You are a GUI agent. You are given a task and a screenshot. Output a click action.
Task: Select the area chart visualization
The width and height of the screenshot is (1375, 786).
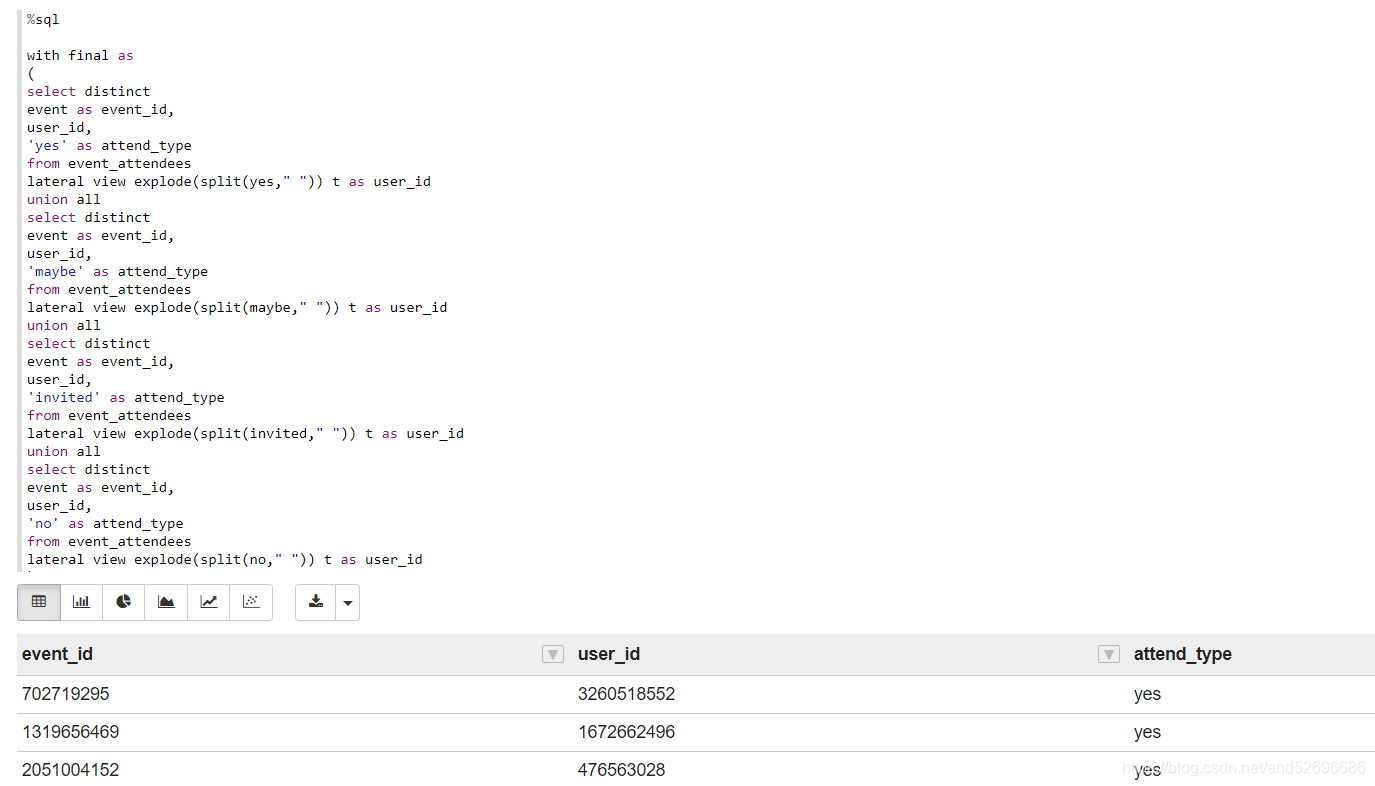[166, 602]
